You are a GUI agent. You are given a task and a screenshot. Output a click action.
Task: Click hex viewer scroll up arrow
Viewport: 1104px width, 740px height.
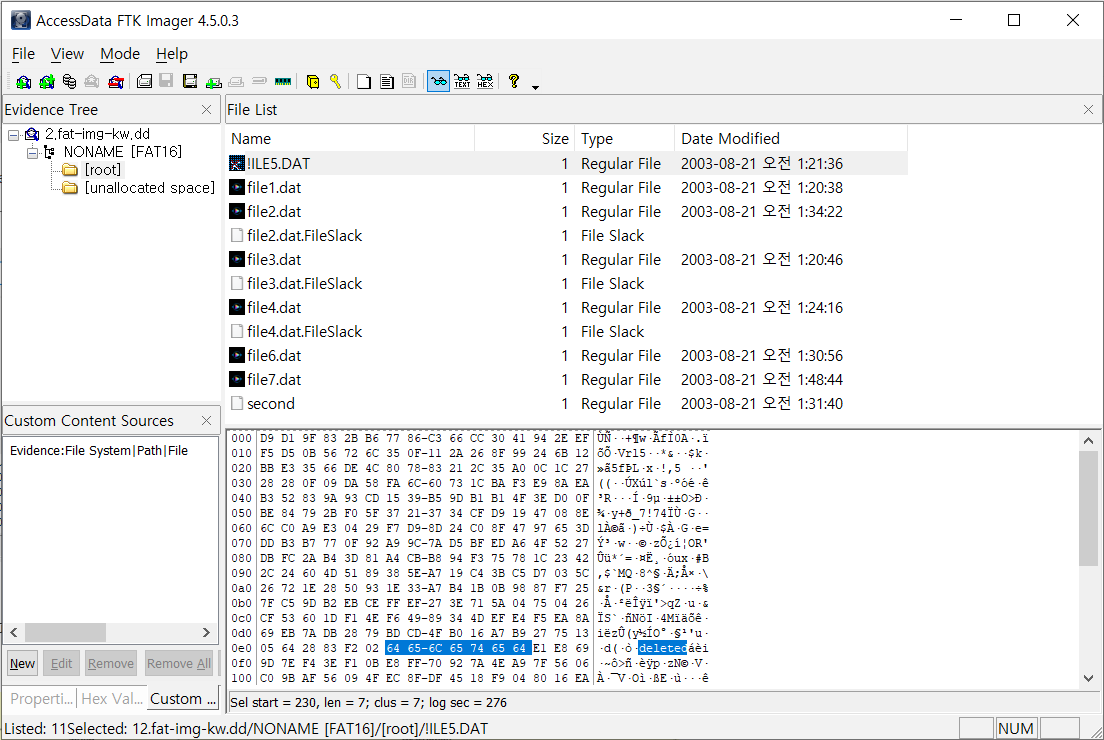point(1089,441)
